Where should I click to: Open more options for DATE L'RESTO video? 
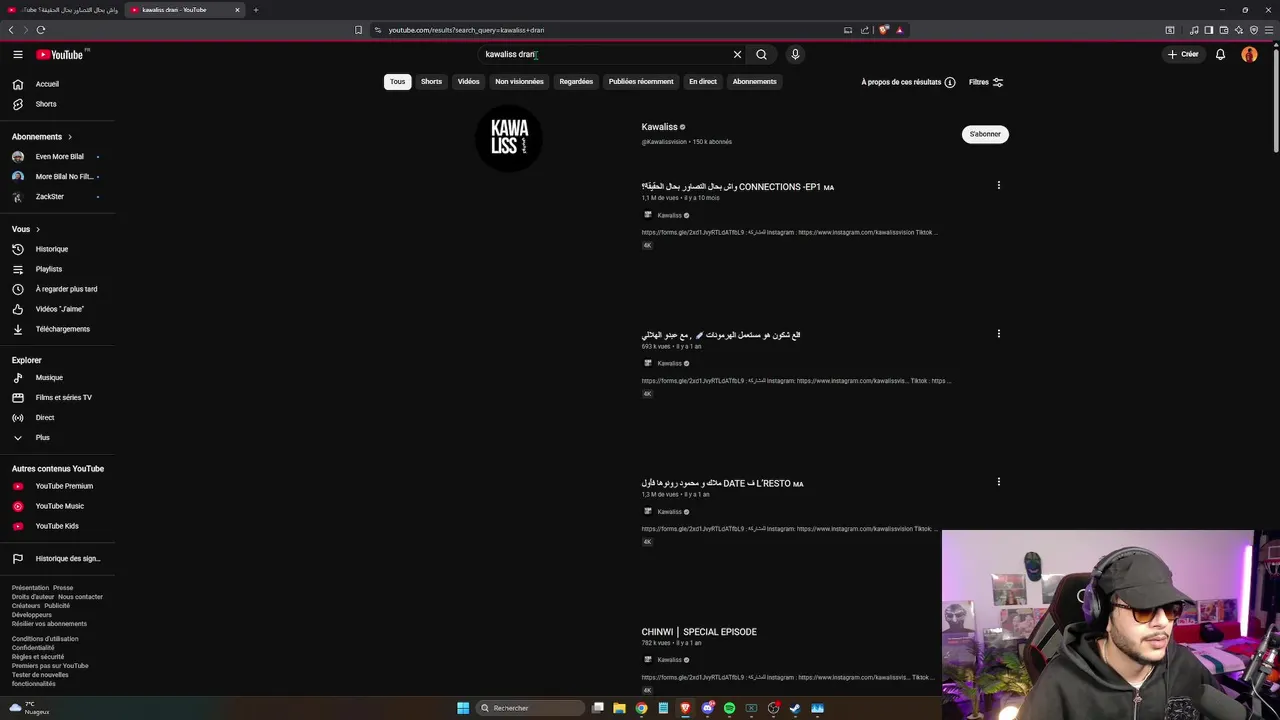pyautogui.click(x=998, y=481)
